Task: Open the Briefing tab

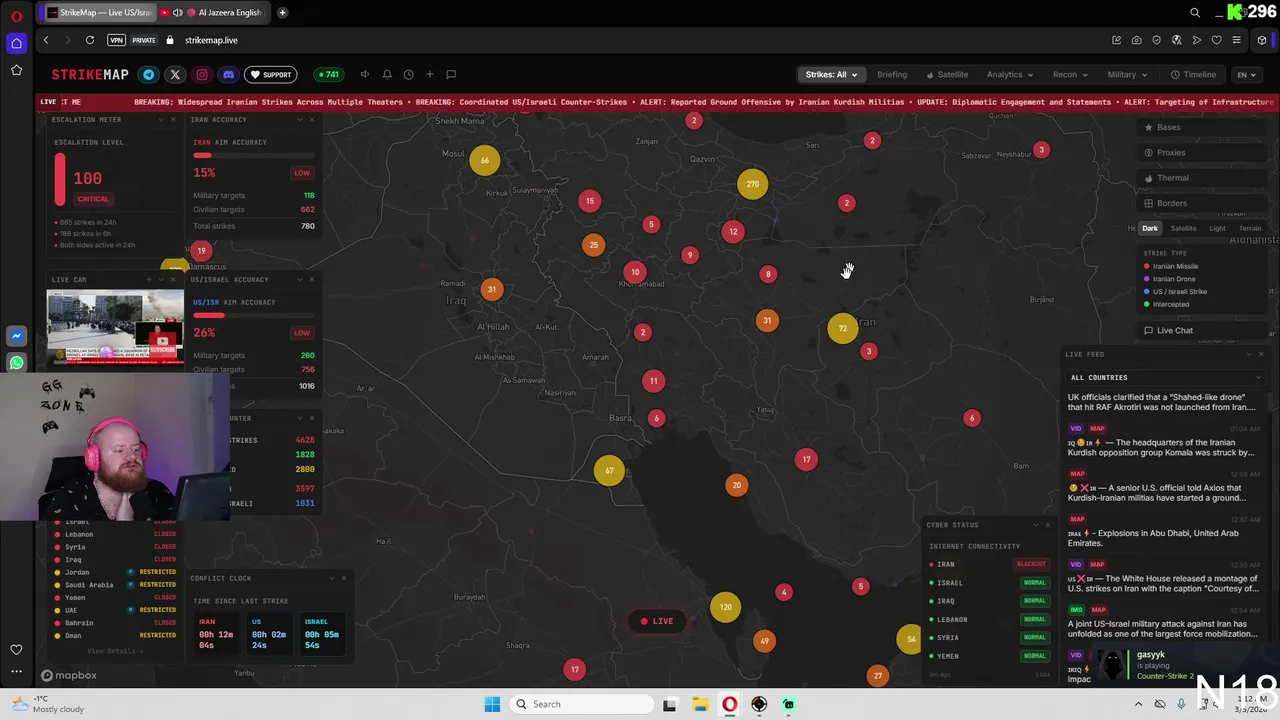Action: tap(892, 74)
